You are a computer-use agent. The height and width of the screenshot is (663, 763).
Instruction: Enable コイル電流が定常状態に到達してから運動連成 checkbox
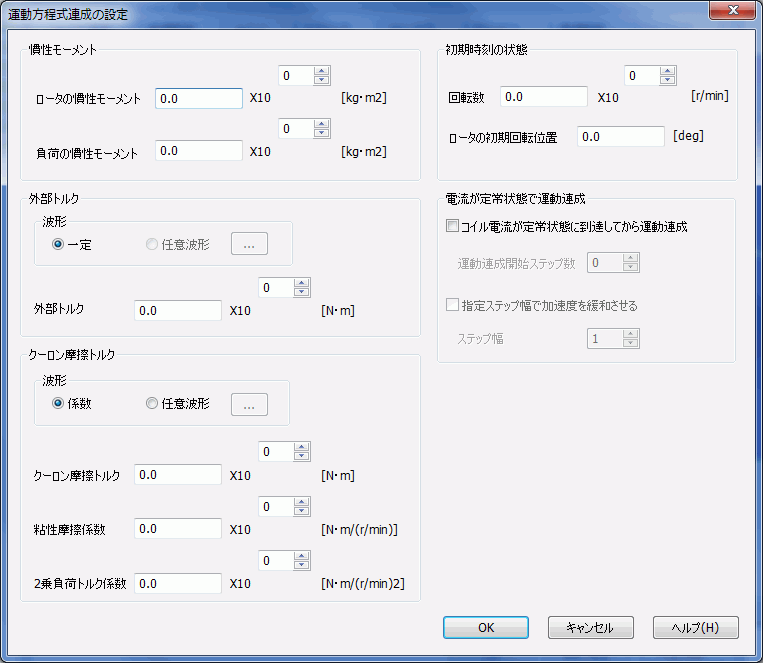click(x=453, y=227)
